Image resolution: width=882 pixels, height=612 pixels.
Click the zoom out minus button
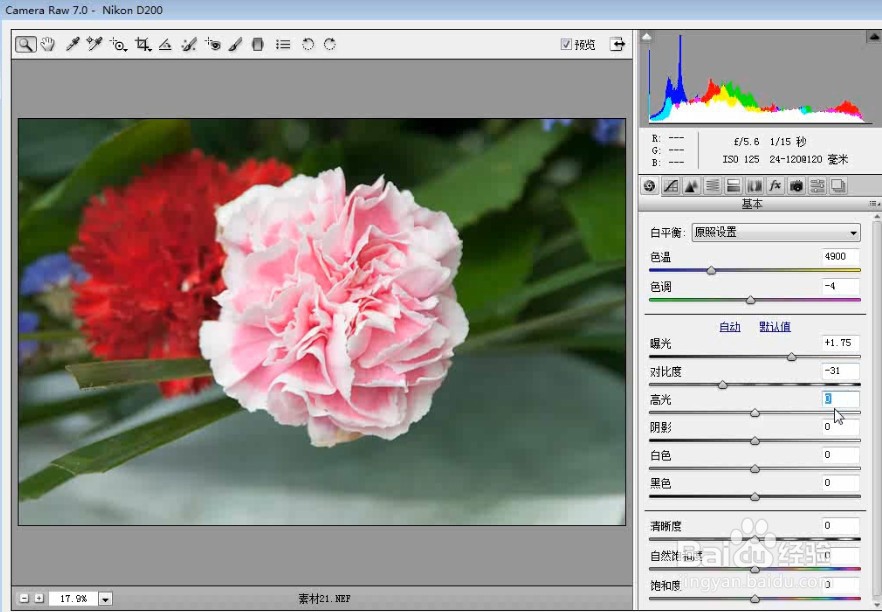click(x=24, y=598)
